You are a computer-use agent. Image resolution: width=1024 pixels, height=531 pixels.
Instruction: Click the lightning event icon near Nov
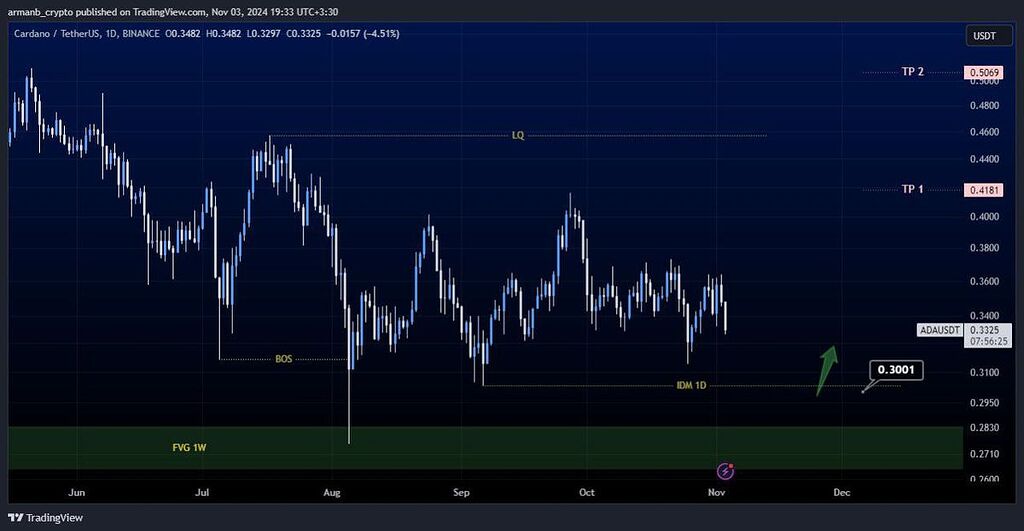point(727,470)
